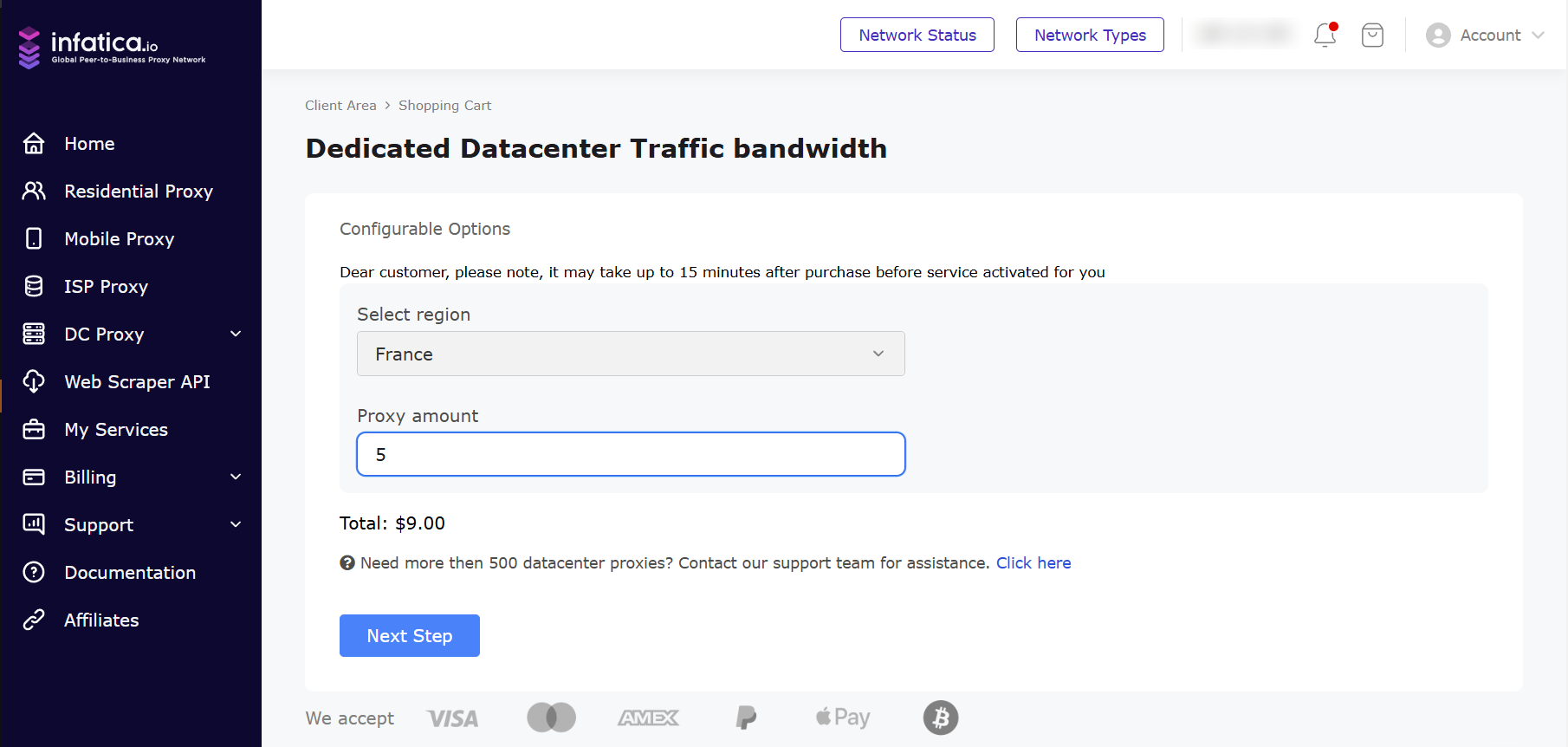Click the infatica.io logo
The height and width of the screenshot is (747, 1568).
point(112,47)
